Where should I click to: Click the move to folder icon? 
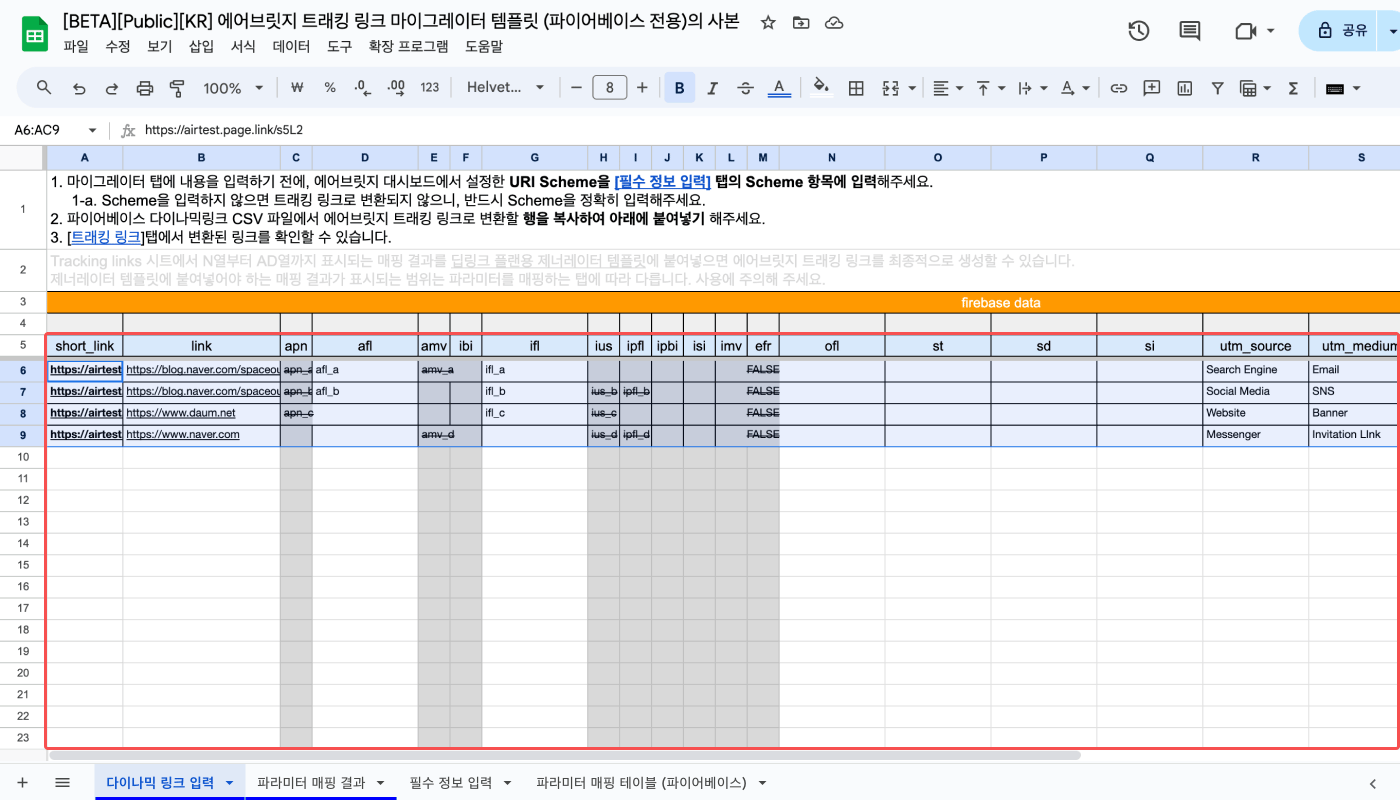(x=801, y=22)
